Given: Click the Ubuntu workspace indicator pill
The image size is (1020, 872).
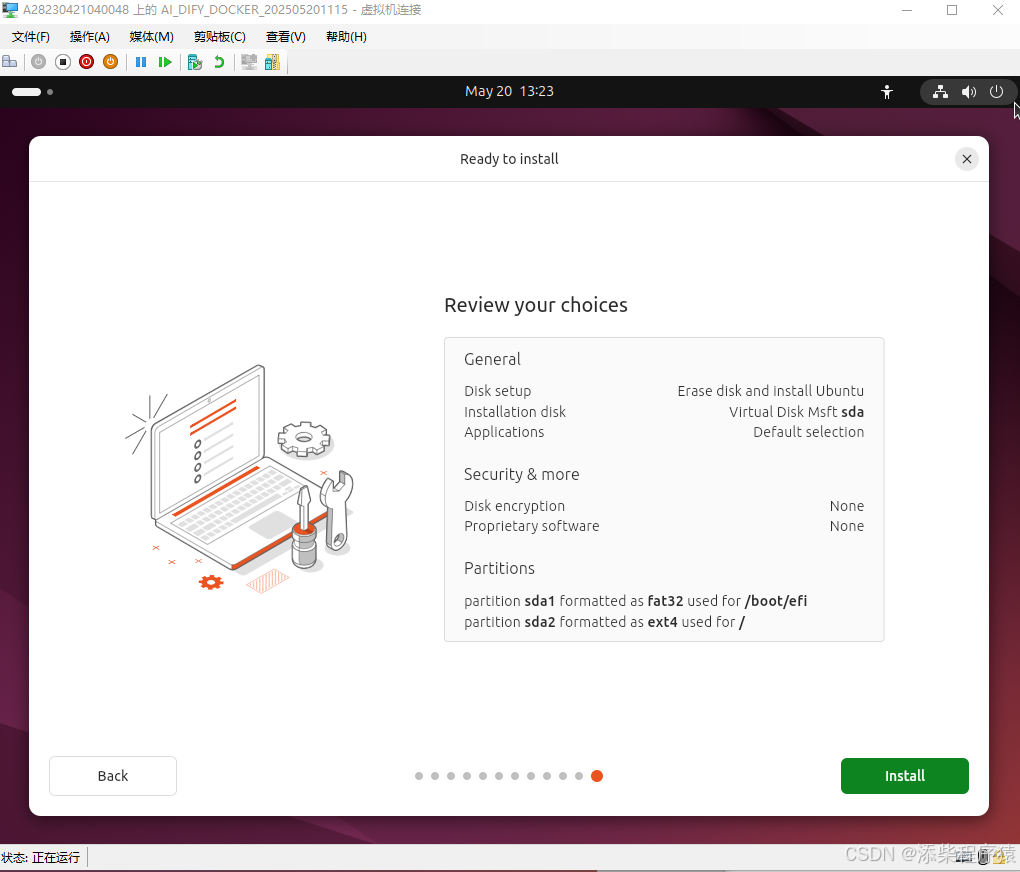Looking at the screenshot, I should [x=27, y=92].
